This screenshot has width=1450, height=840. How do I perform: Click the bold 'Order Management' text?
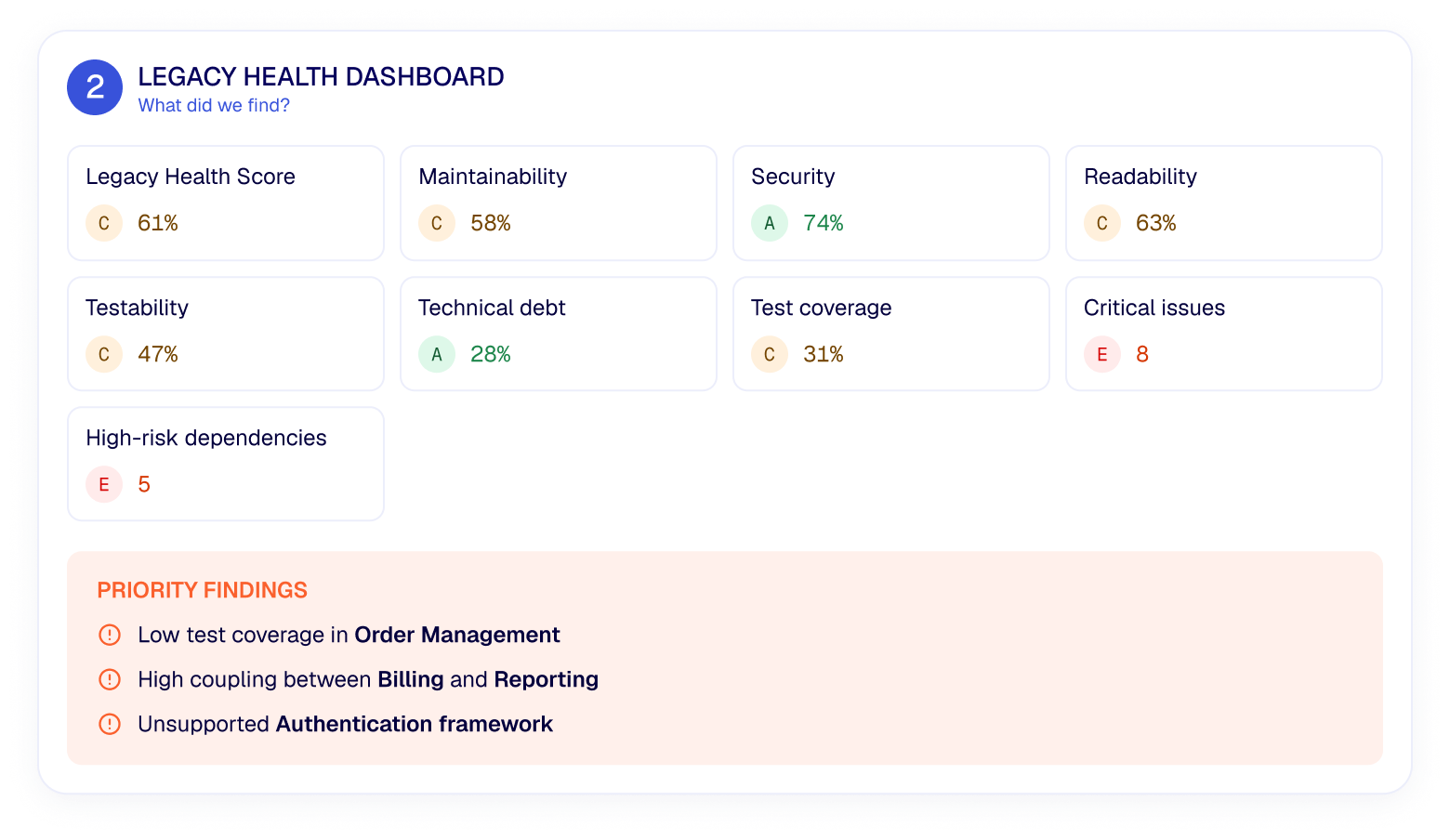[x=457, y=635]
